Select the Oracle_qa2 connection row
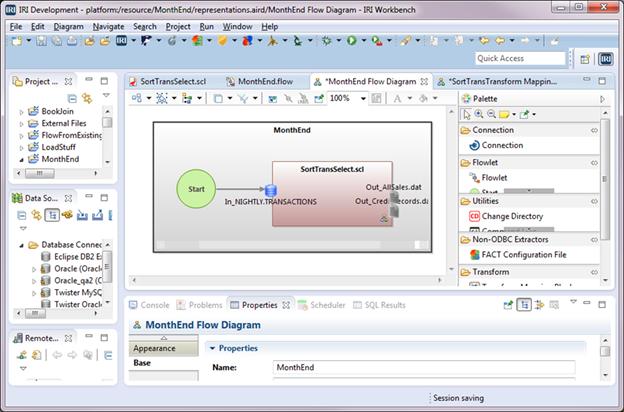The height and width of the screenshot is (412, 624). click(72, 281)
